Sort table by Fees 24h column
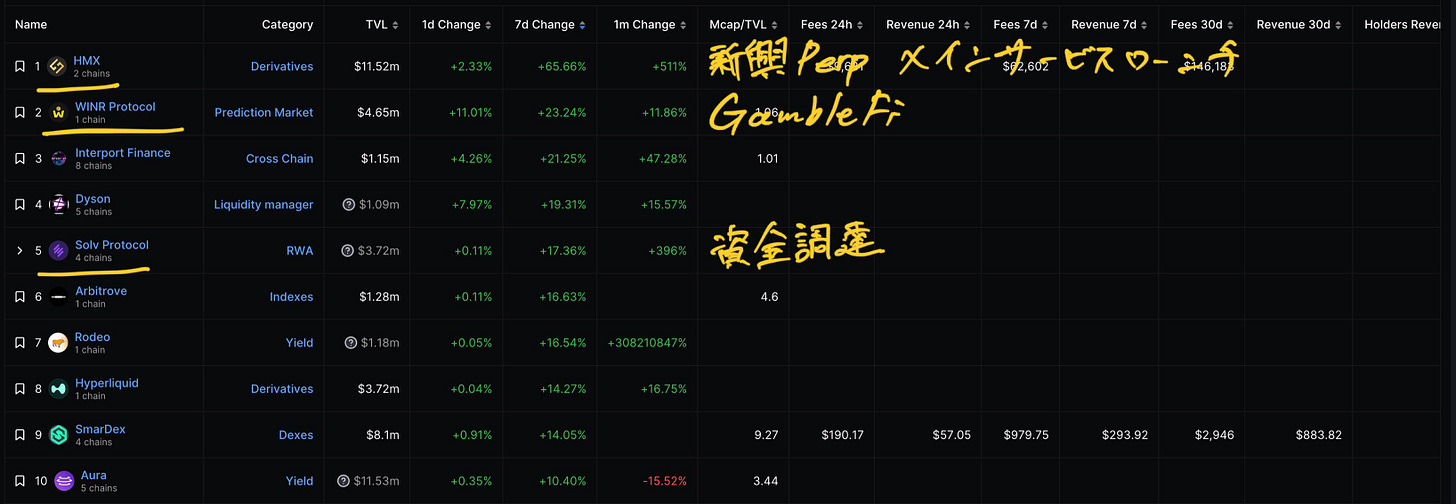This screenshot has height=504, width=1456. 831,25
